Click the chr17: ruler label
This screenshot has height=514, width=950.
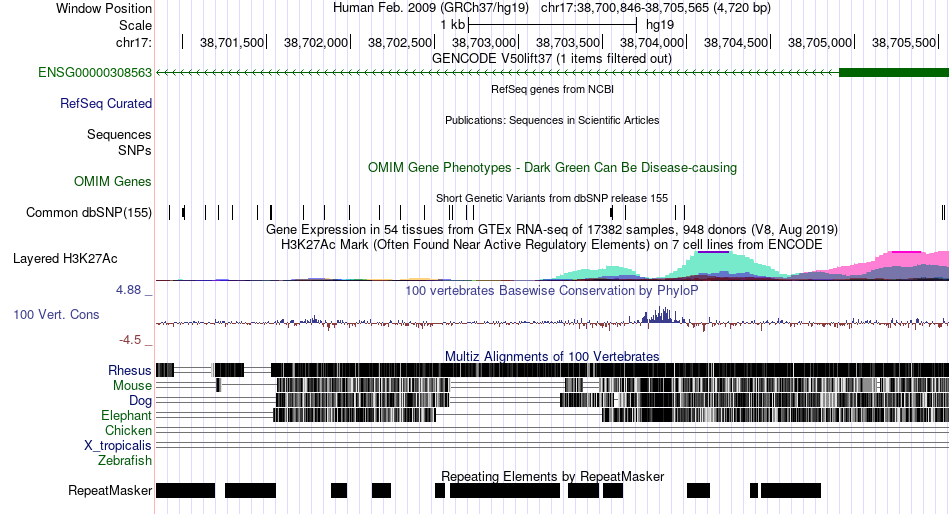[x=133, y=42]
